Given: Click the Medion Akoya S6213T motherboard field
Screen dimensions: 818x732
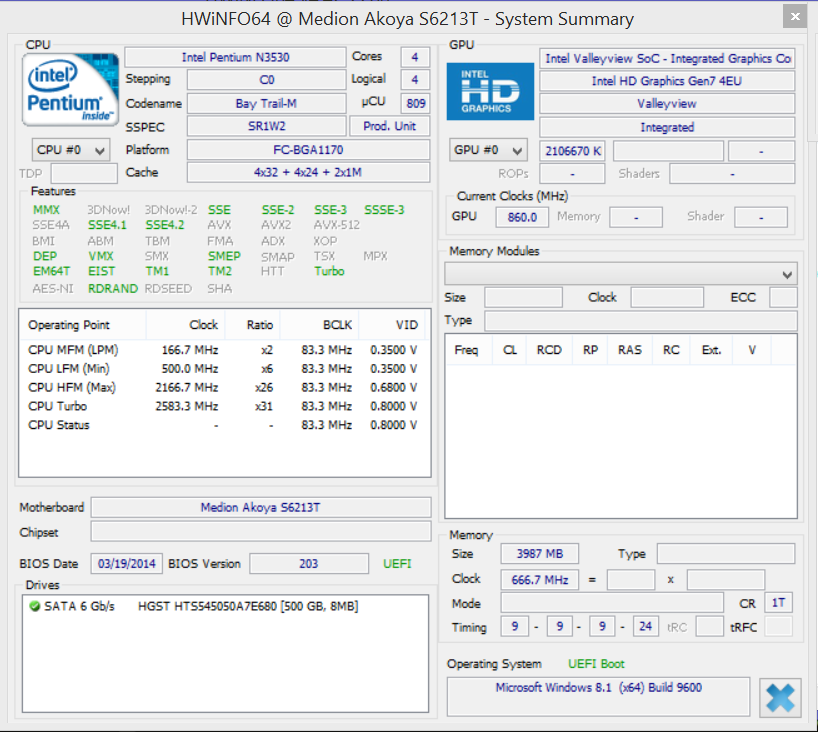Looking at the screenshot, I should tap(260, 507).
